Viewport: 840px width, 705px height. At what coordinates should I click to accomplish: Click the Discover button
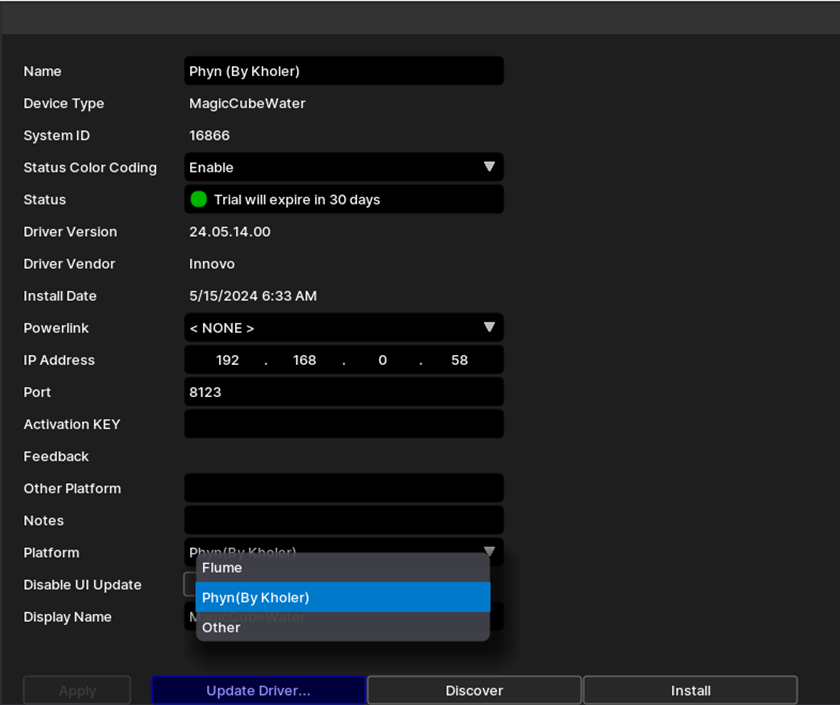pos(474,691)
